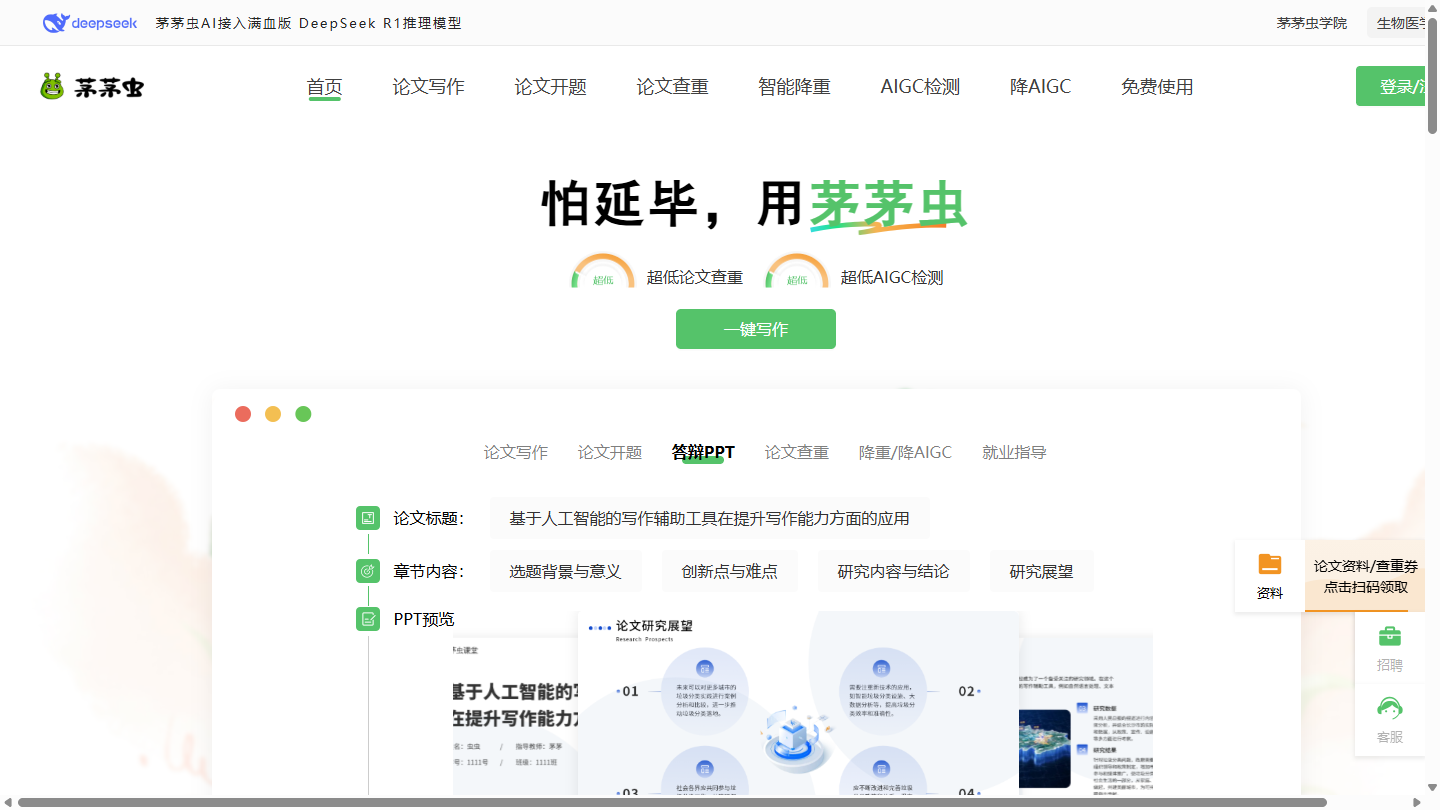This screenshot has width=1440, height=810.
Task: Click the horizontal scrollbar thumb
Action: click(672, 802)
